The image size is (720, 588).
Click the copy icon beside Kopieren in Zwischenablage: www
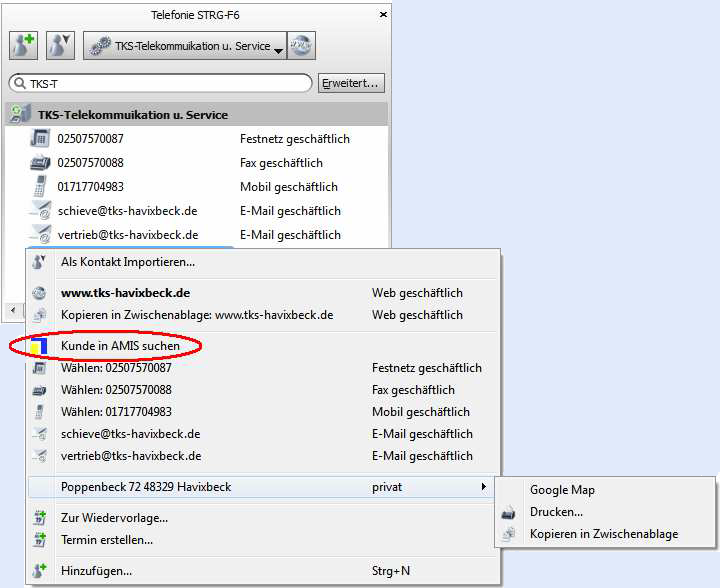(39, 315)
